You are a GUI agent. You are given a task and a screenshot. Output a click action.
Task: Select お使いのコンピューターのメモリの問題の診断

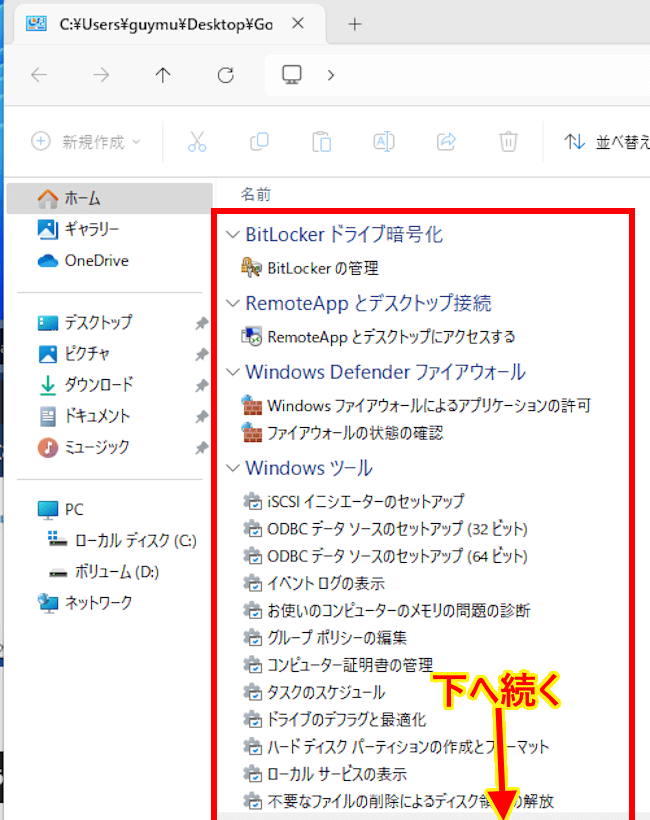(387, 610)
